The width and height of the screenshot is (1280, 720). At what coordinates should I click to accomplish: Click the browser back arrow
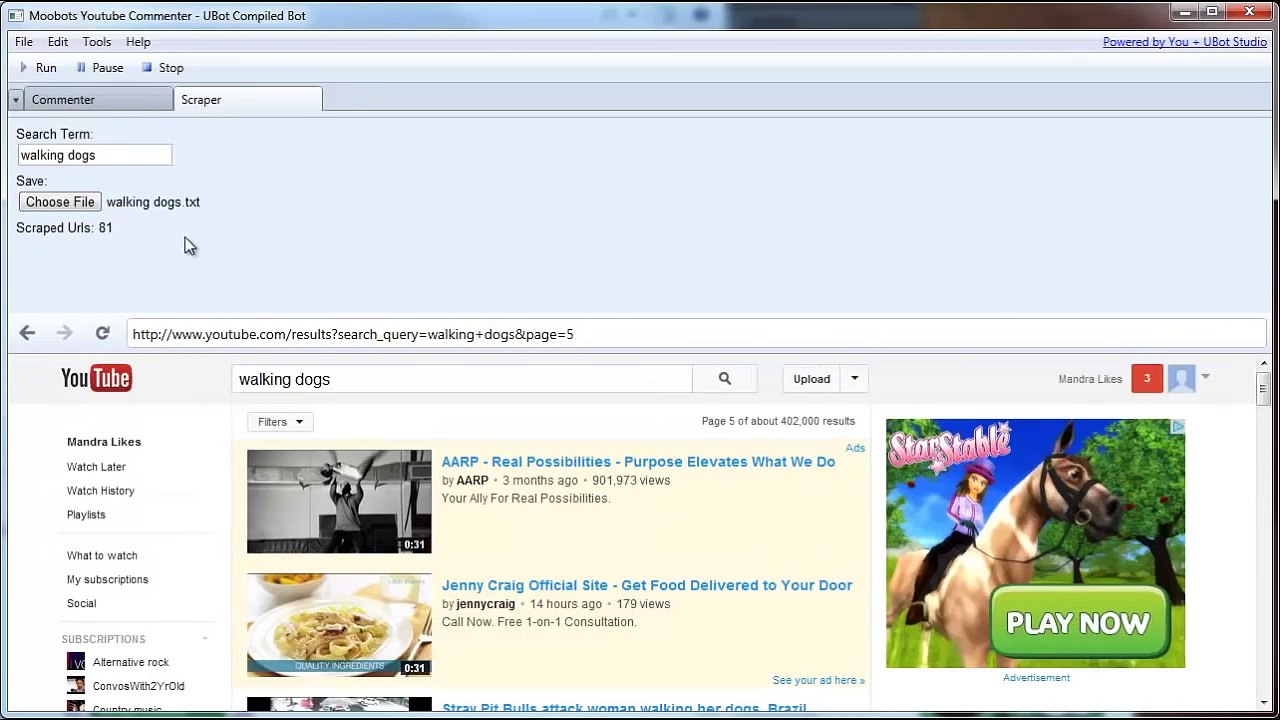(27, 333)
